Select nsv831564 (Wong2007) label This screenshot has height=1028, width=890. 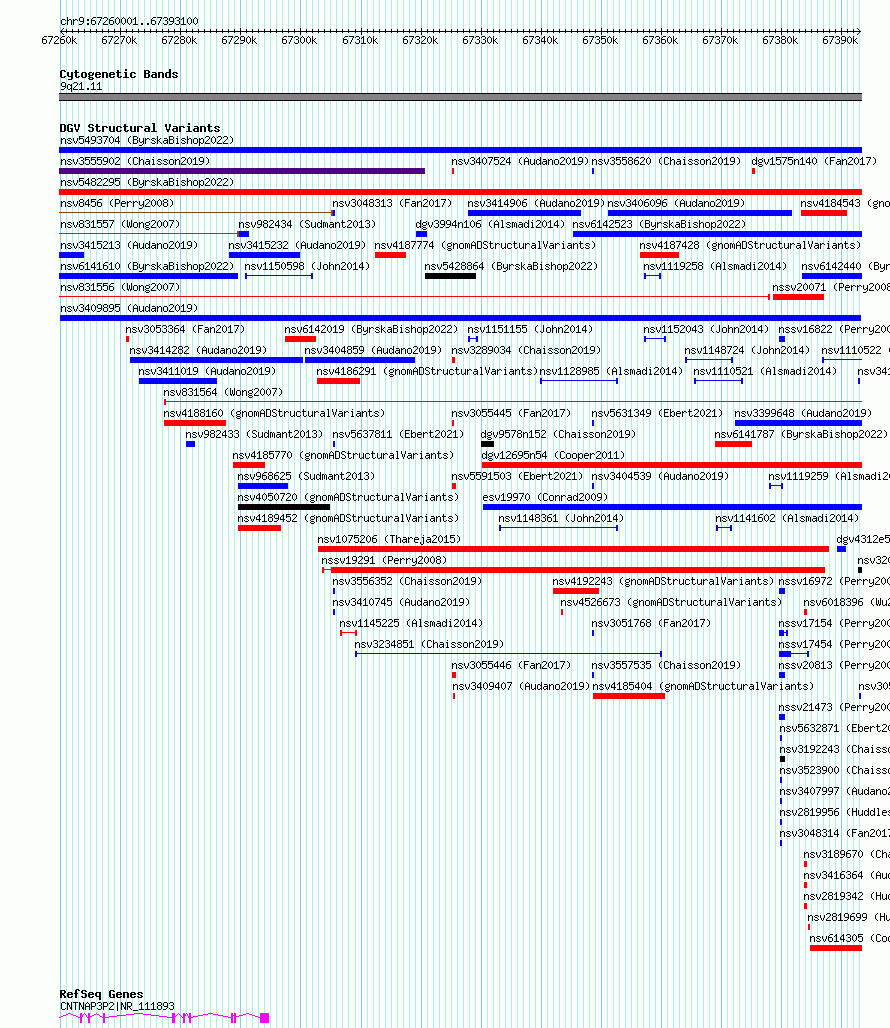tap(223, 392)
